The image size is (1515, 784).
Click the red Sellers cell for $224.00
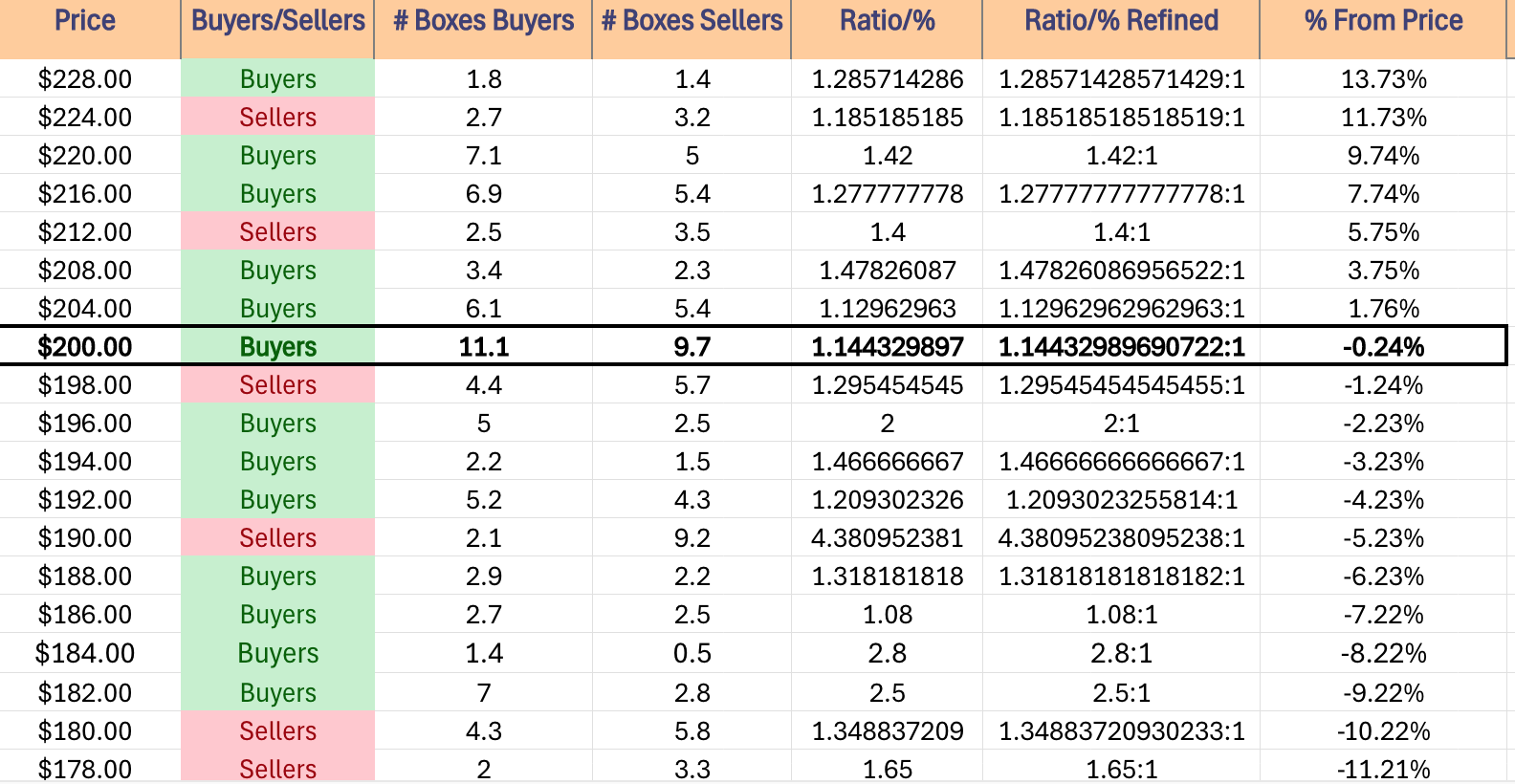click(x=277, y=117)
